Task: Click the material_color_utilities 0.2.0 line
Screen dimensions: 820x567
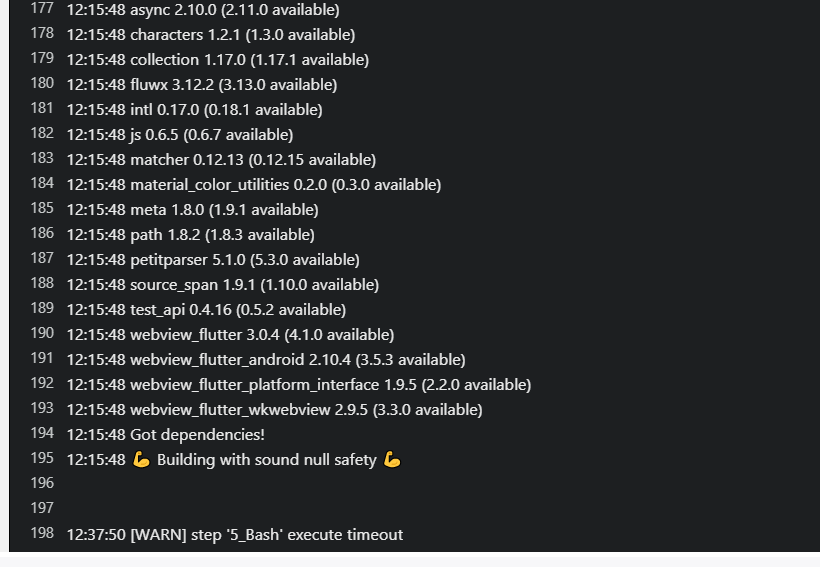Action: pyautogui.click(x=254, y=185)
